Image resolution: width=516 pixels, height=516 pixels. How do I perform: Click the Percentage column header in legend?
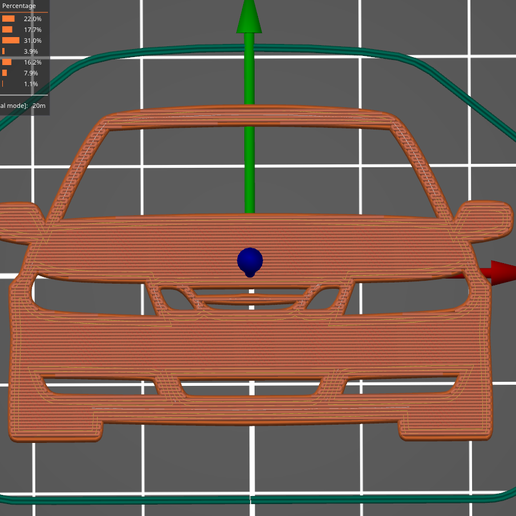pos(19,6)
